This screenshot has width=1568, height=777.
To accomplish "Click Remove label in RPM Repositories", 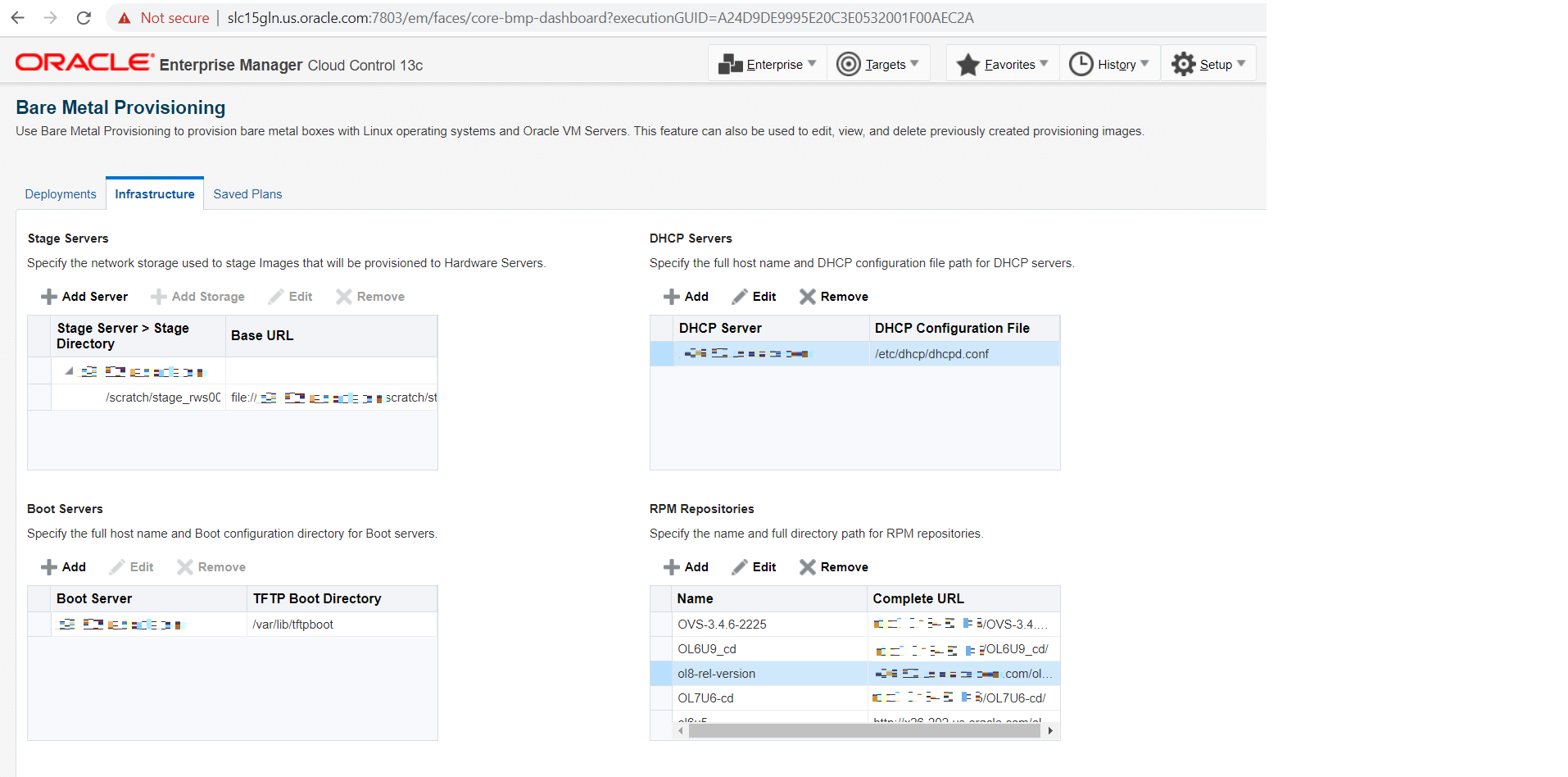I will (845, 567).
